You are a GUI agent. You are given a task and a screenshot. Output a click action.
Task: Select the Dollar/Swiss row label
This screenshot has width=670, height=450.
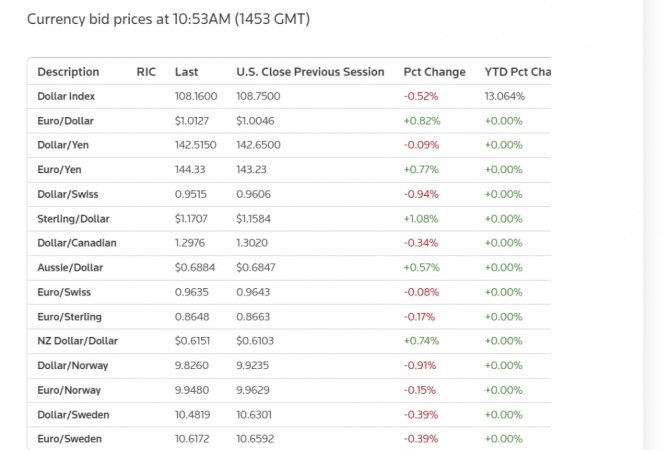(68, 194)
